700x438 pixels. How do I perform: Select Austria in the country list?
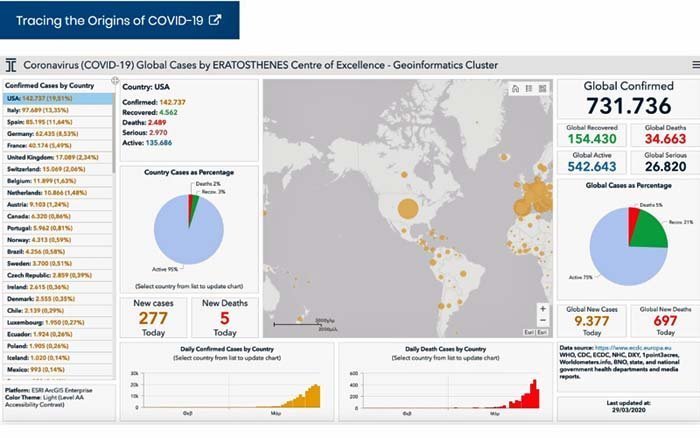(58, 204)
